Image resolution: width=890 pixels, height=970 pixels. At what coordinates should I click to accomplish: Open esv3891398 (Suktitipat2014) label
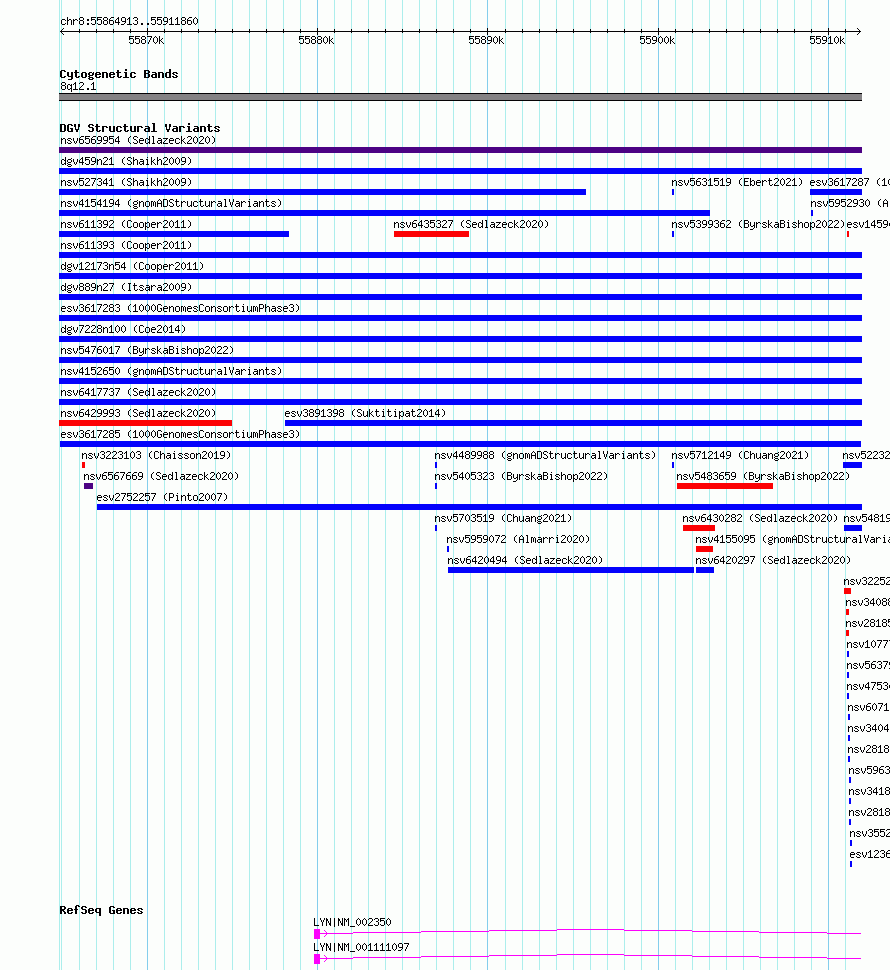pos(366,414)
